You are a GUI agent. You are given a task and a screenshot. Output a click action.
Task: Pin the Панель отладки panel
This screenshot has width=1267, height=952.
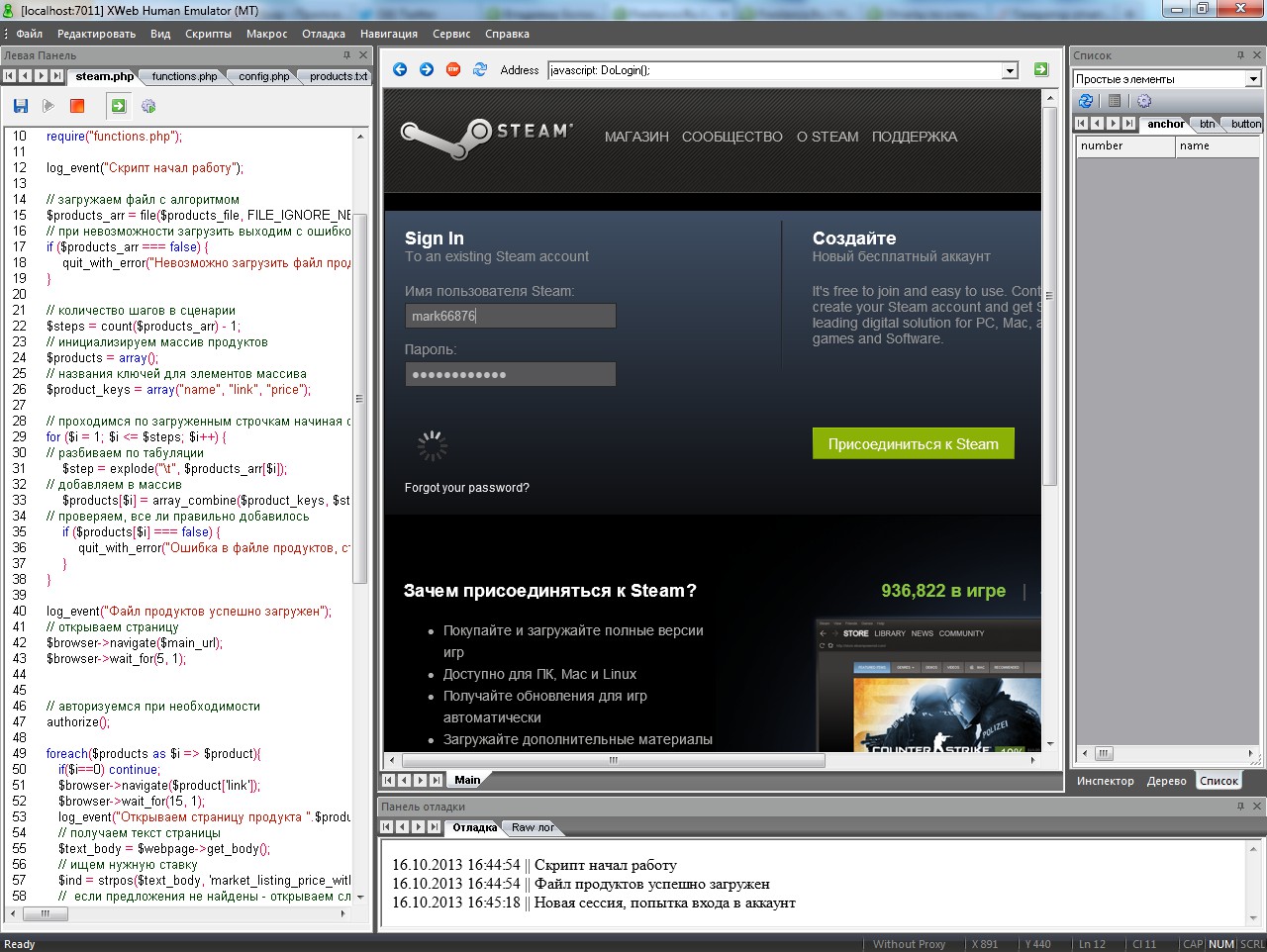point(1240,807)
